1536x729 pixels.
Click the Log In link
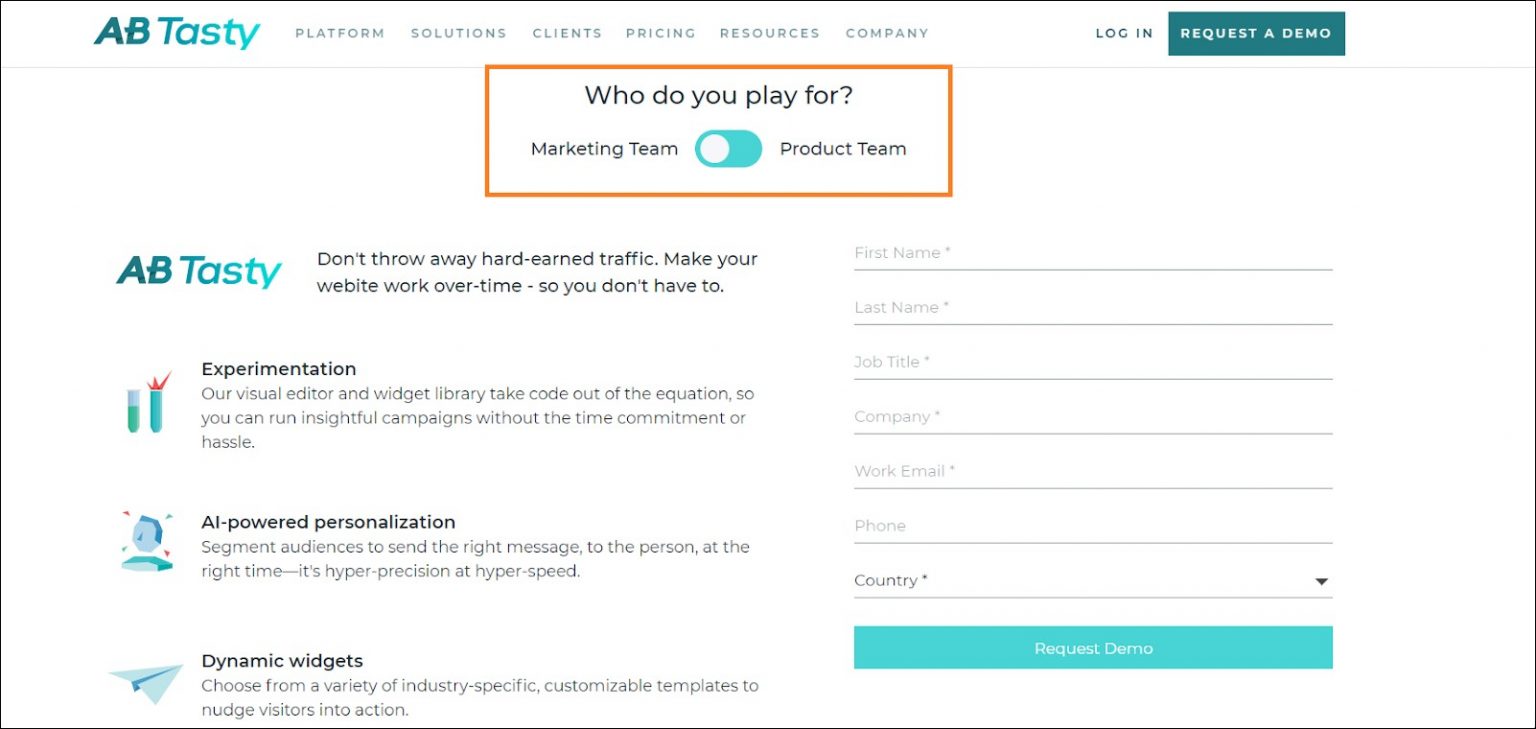click(x=1124, y=33)
